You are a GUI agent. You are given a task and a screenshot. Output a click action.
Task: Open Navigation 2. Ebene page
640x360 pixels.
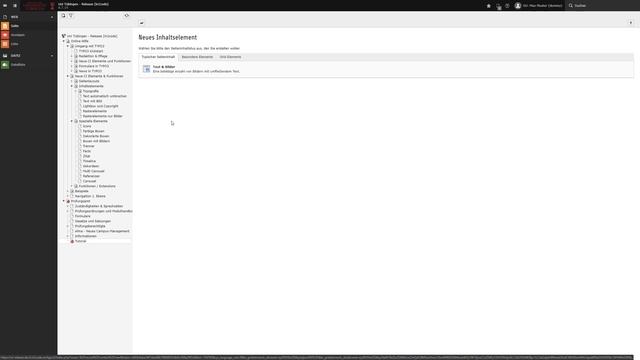[x=90, y=196]
